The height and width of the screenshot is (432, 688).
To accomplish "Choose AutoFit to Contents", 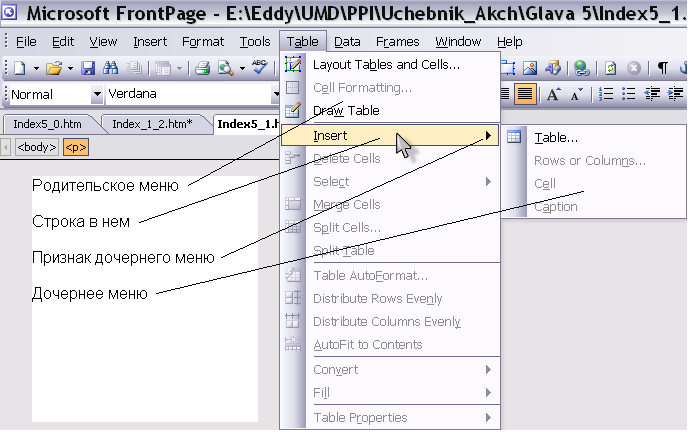I will (390, 345).
